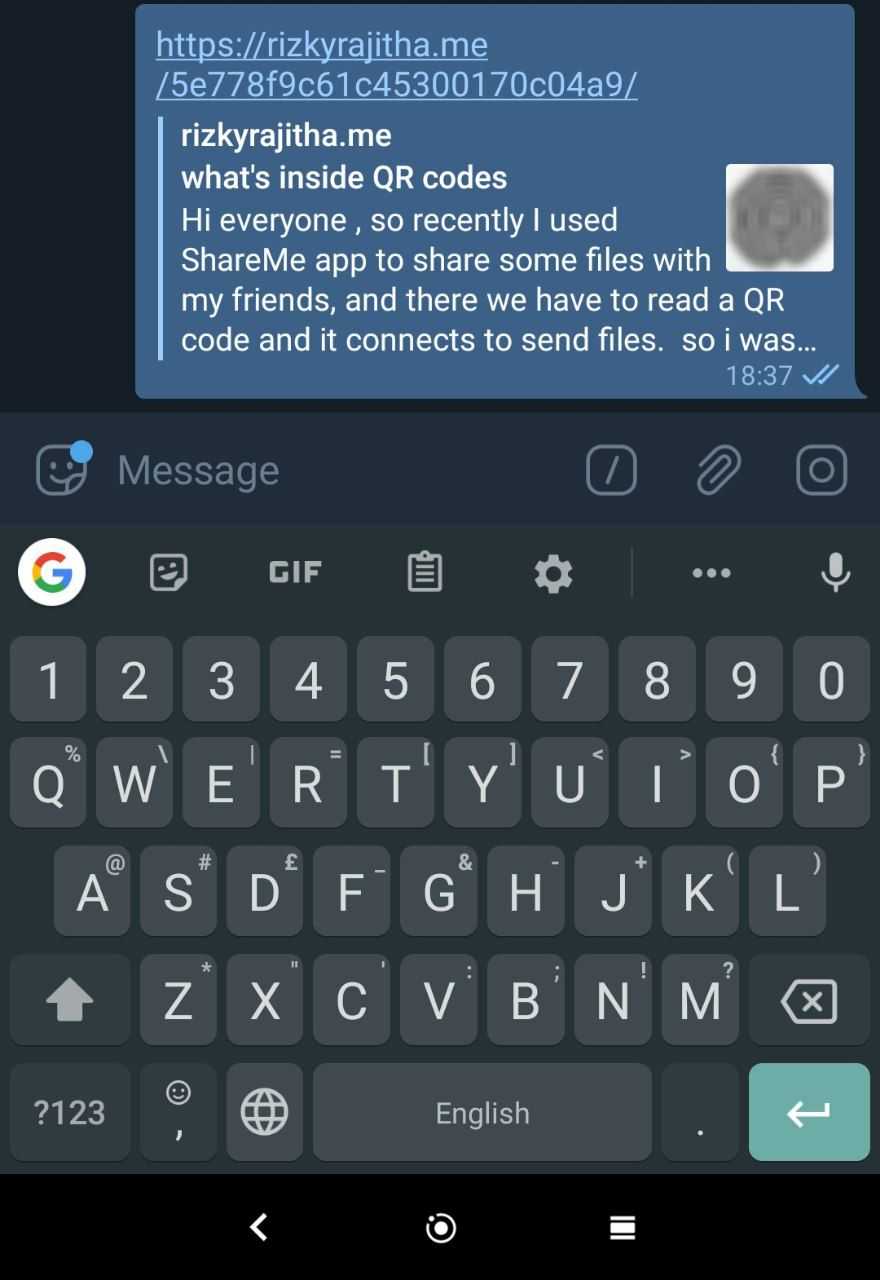Open GIF search on the keyboard
The height and width of the screenshot is (1280, 880).
(x=295, y=572)
